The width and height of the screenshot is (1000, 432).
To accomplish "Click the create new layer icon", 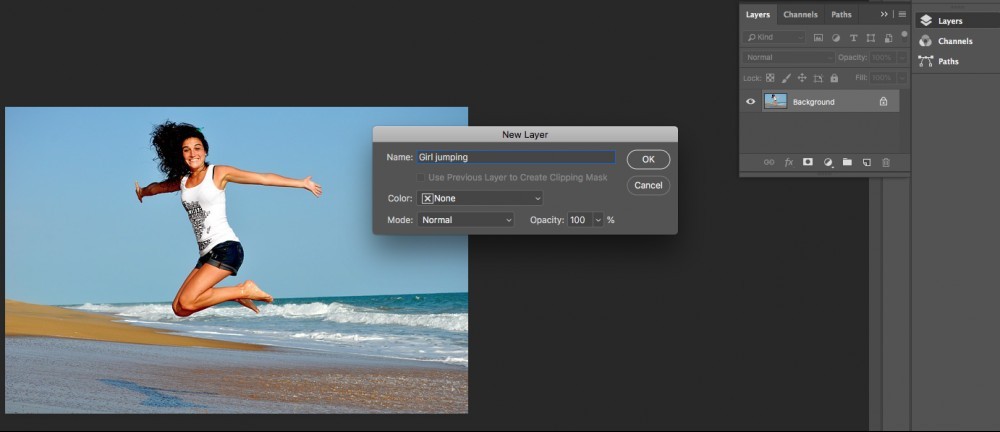I will pyautogui.click(x=867, y=162).
